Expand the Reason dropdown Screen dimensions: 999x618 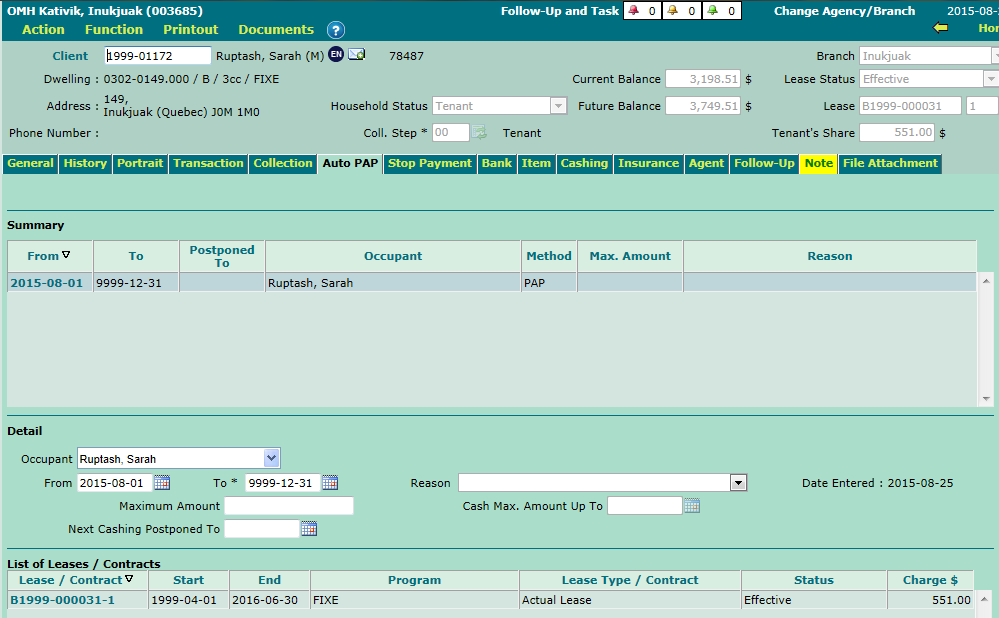tap(738, 483)
